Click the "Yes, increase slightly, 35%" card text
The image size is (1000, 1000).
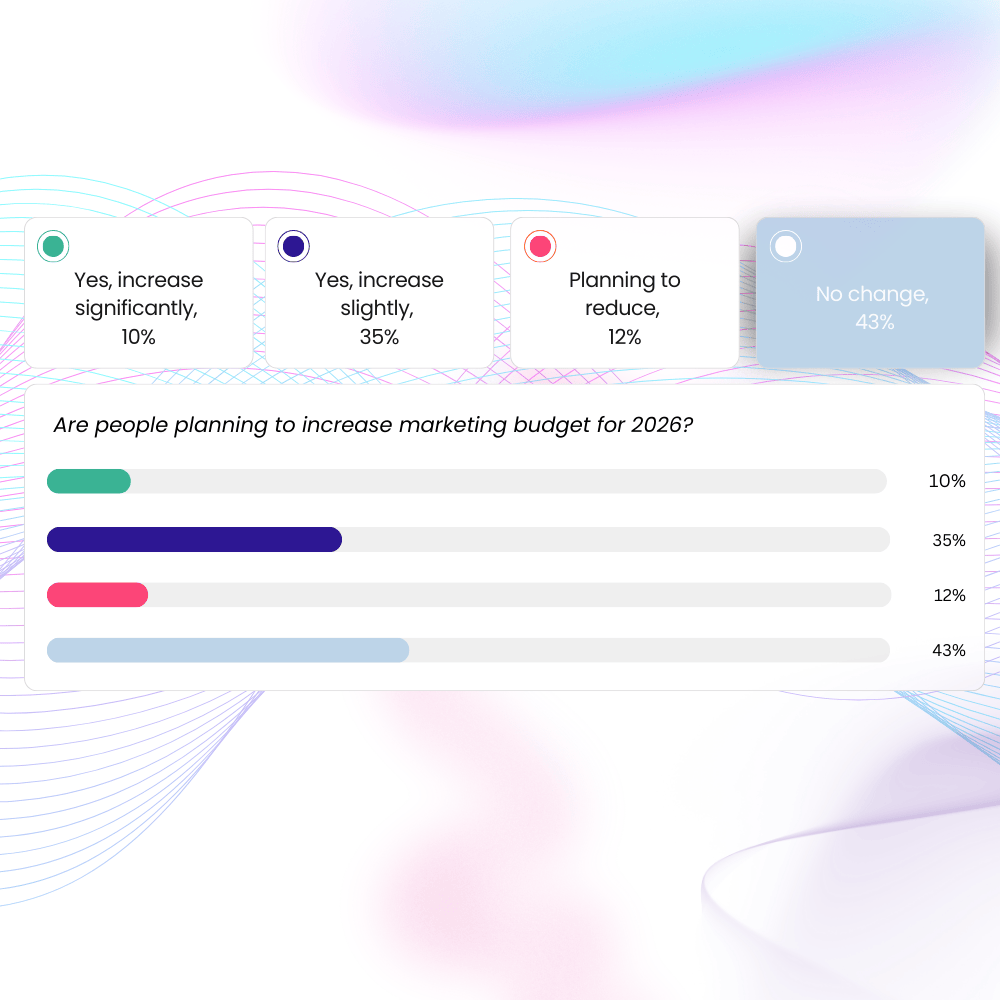(379, 308)
